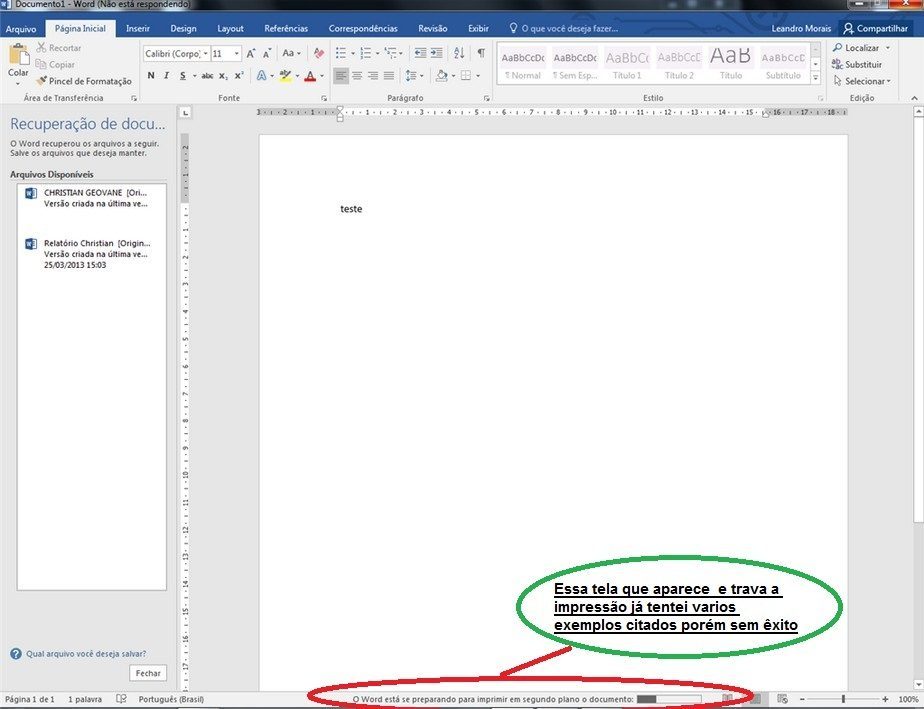Switch to the Referências tab
This screenshot has width=924, height=709.
(286, 28)
